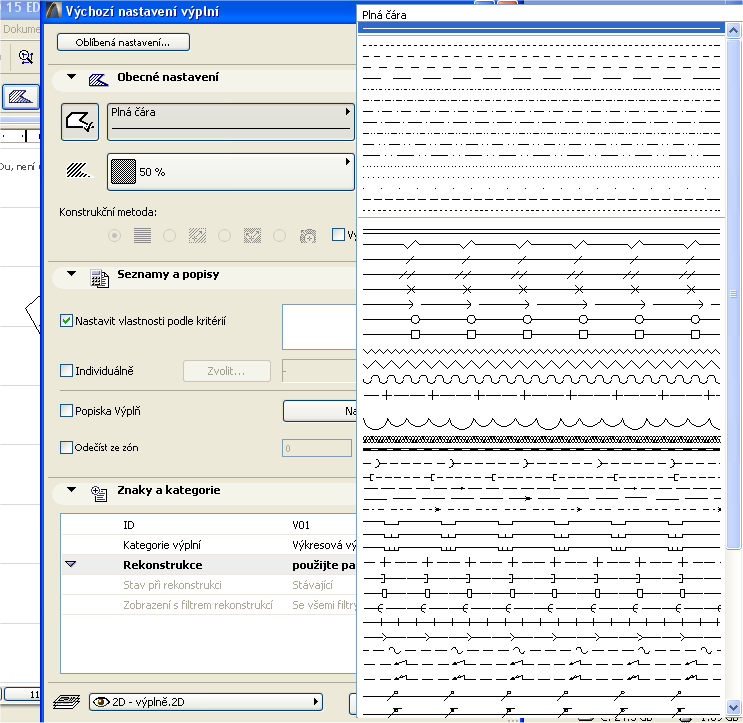
Task: Click the Zvolit... button
Action: tap(227, 371)
